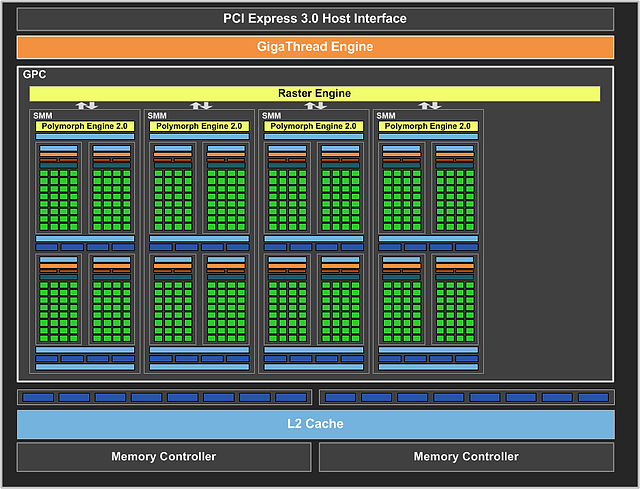
Task: Select the right Memory Controller block
Action: click(467, 457)
